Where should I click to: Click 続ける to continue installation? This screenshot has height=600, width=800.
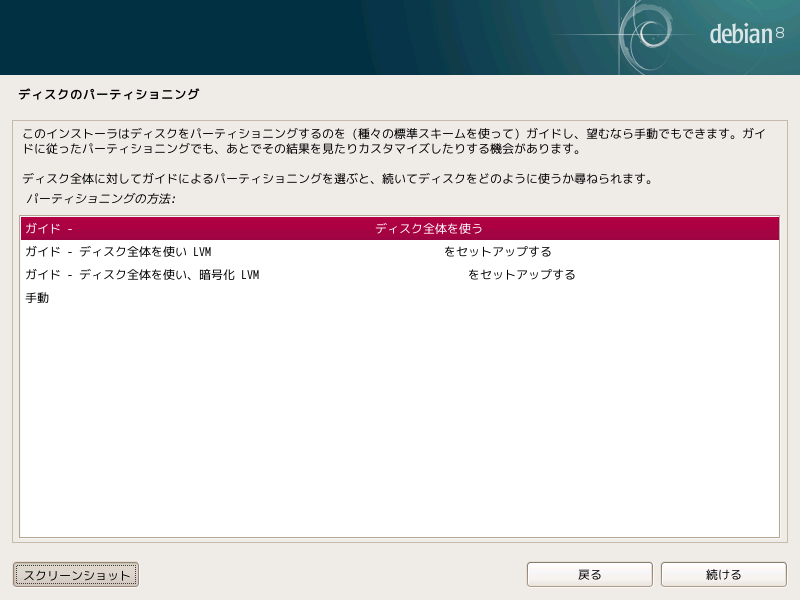(x=723, y=575)
